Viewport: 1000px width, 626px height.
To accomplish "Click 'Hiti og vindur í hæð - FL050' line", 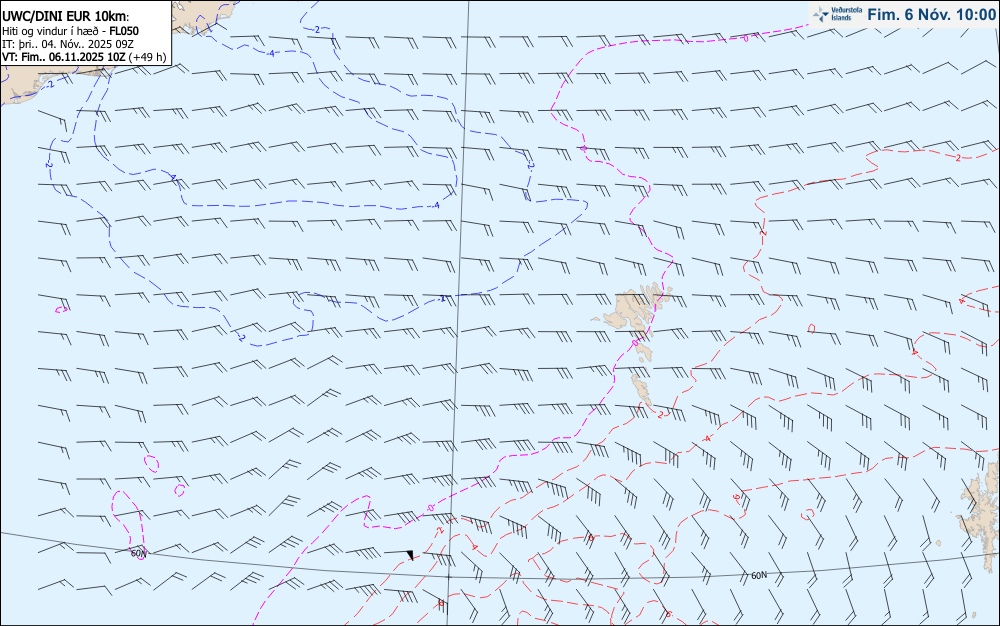I will pos(70,31).
